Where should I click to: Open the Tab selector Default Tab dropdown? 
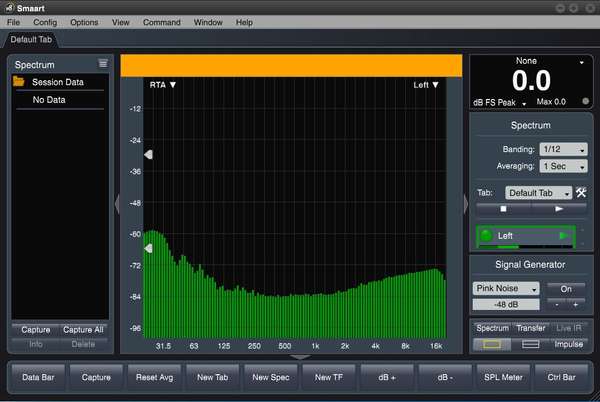[538, 193]
